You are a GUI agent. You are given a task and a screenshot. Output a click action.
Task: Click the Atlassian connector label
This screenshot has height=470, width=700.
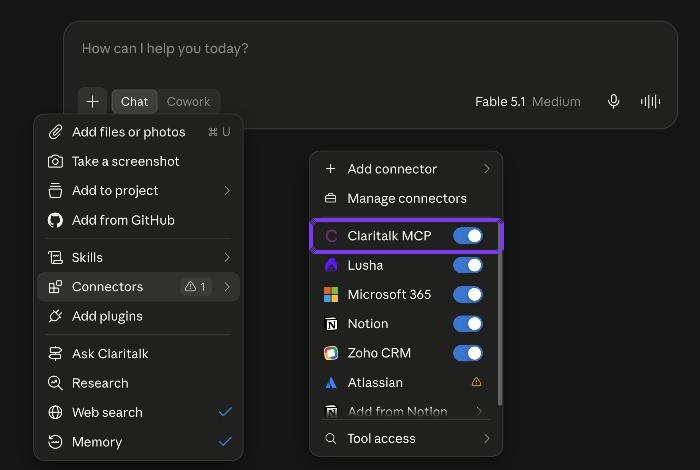point(375,383)
